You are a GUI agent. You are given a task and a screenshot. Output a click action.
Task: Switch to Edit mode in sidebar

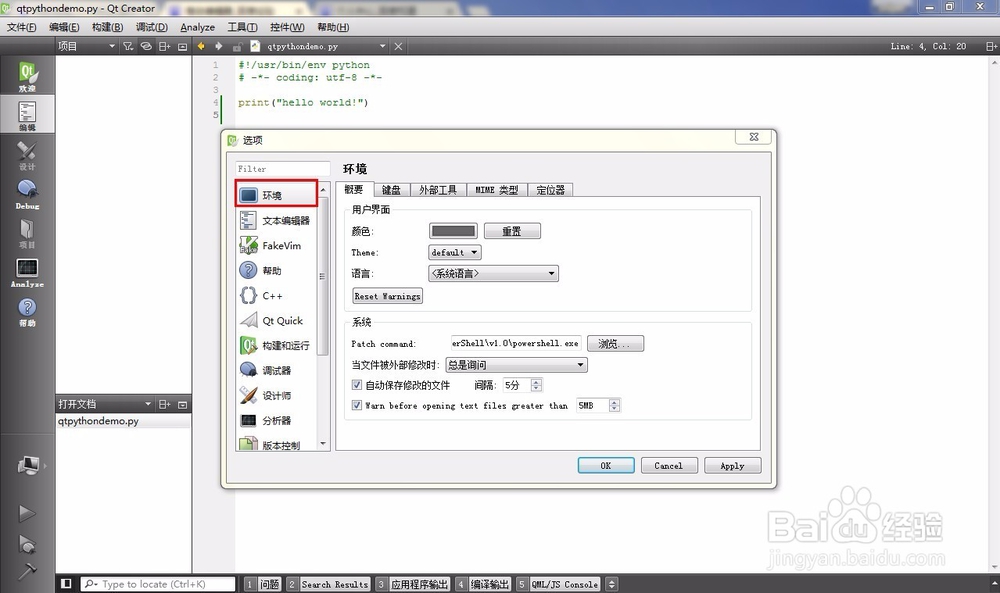(27, 115)
